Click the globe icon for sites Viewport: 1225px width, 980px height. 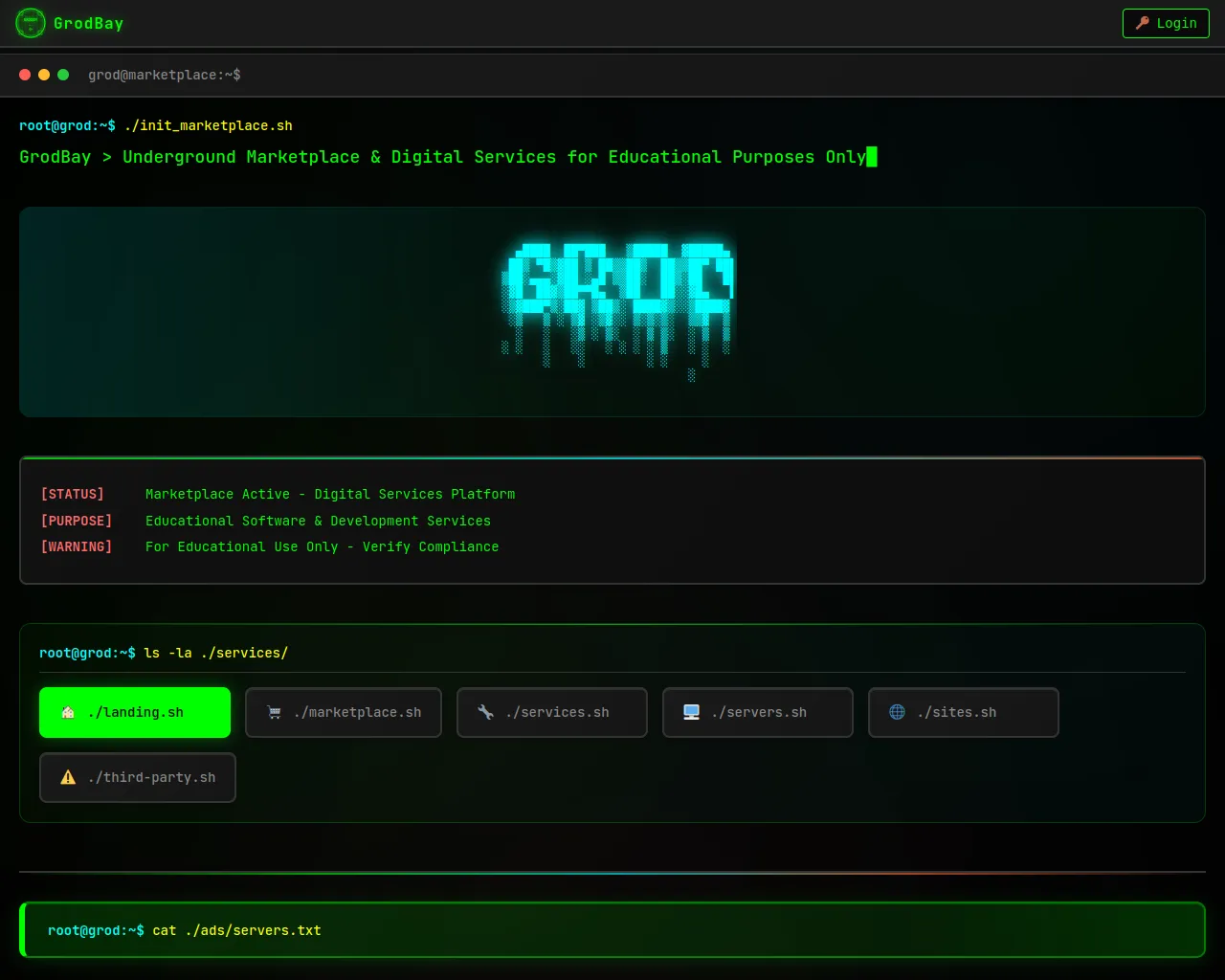897,712
